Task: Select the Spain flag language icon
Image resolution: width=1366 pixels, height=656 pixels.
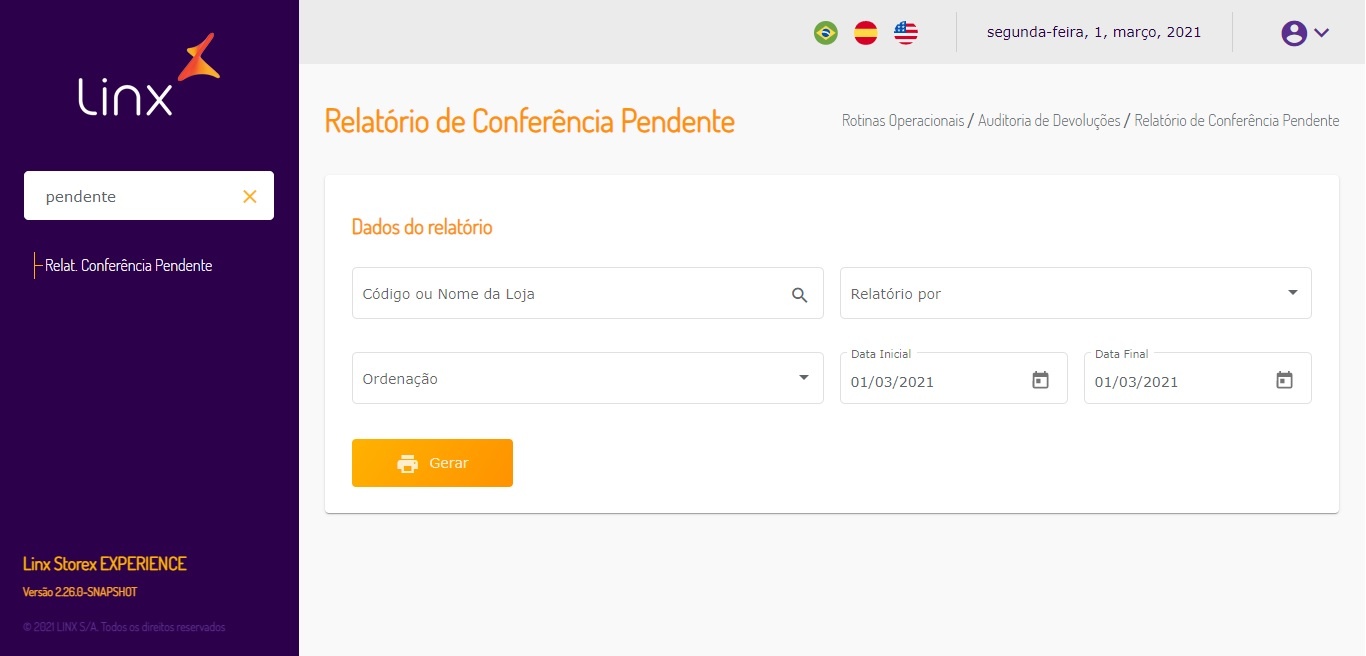Action: point(866,33)
